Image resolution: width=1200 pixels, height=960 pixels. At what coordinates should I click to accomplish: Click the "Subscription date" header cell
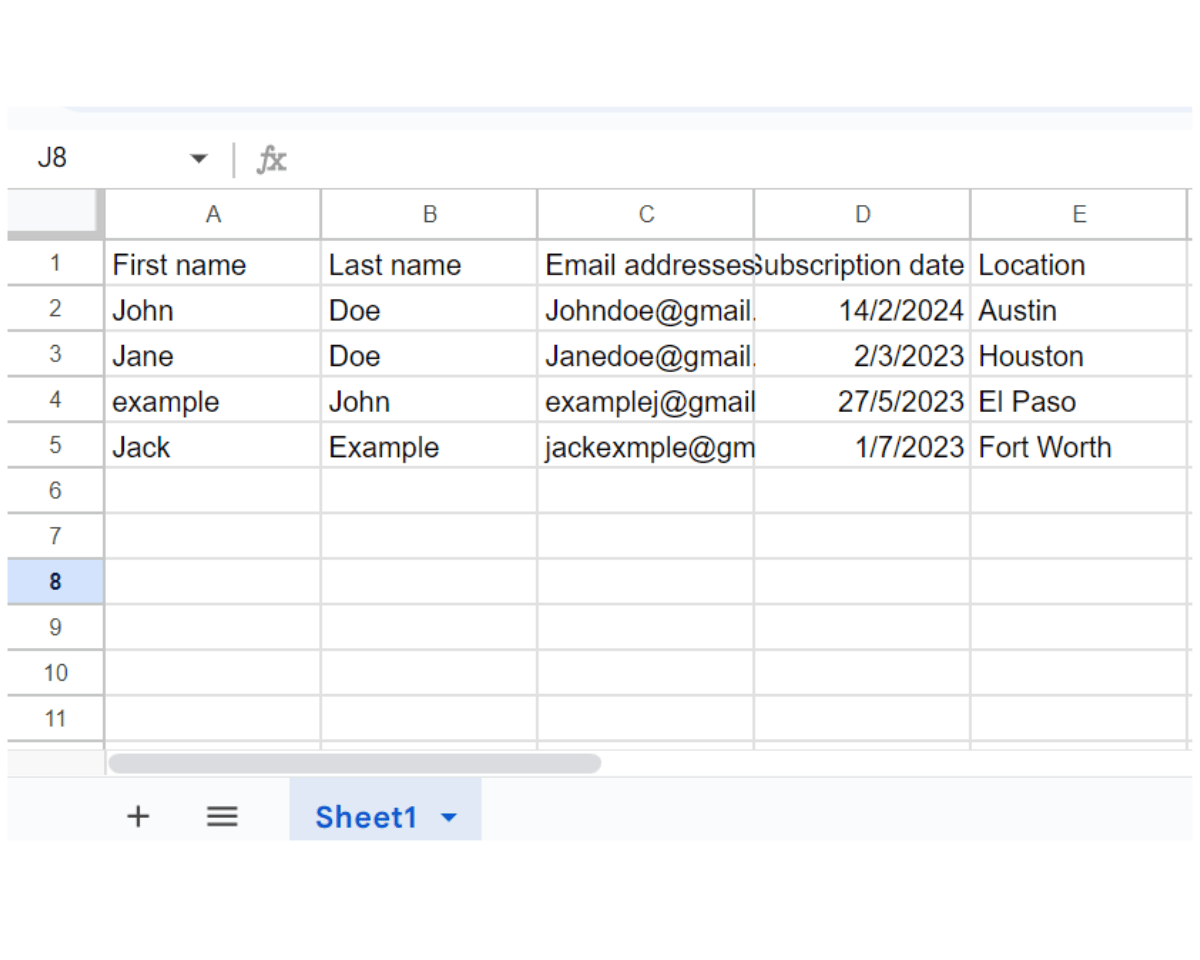[x=862, y=264]
